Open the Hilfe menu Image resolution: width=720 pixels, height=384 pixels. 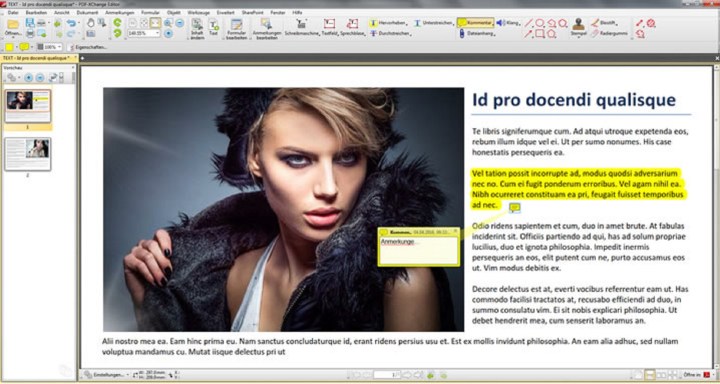point(297,12)
